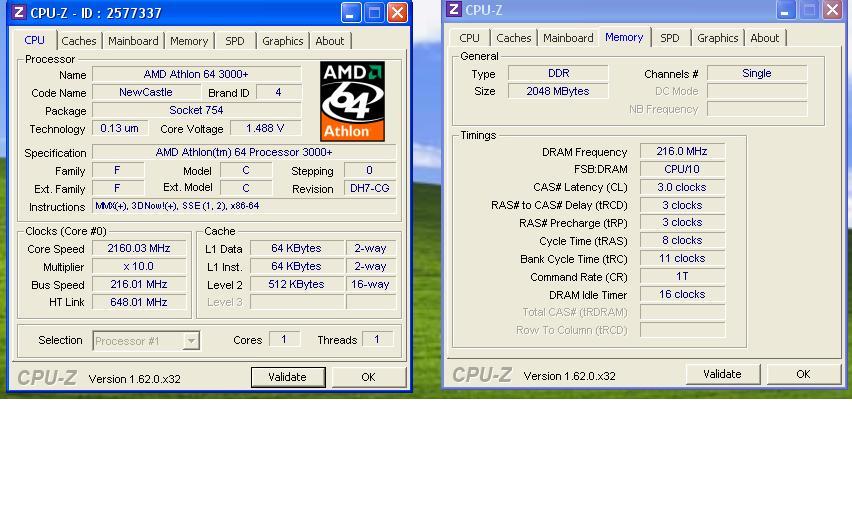This screenshot has height=525, width=852.
Task: Open Mainboard tab in left CPU-Z window
Action: click(133, 41)
